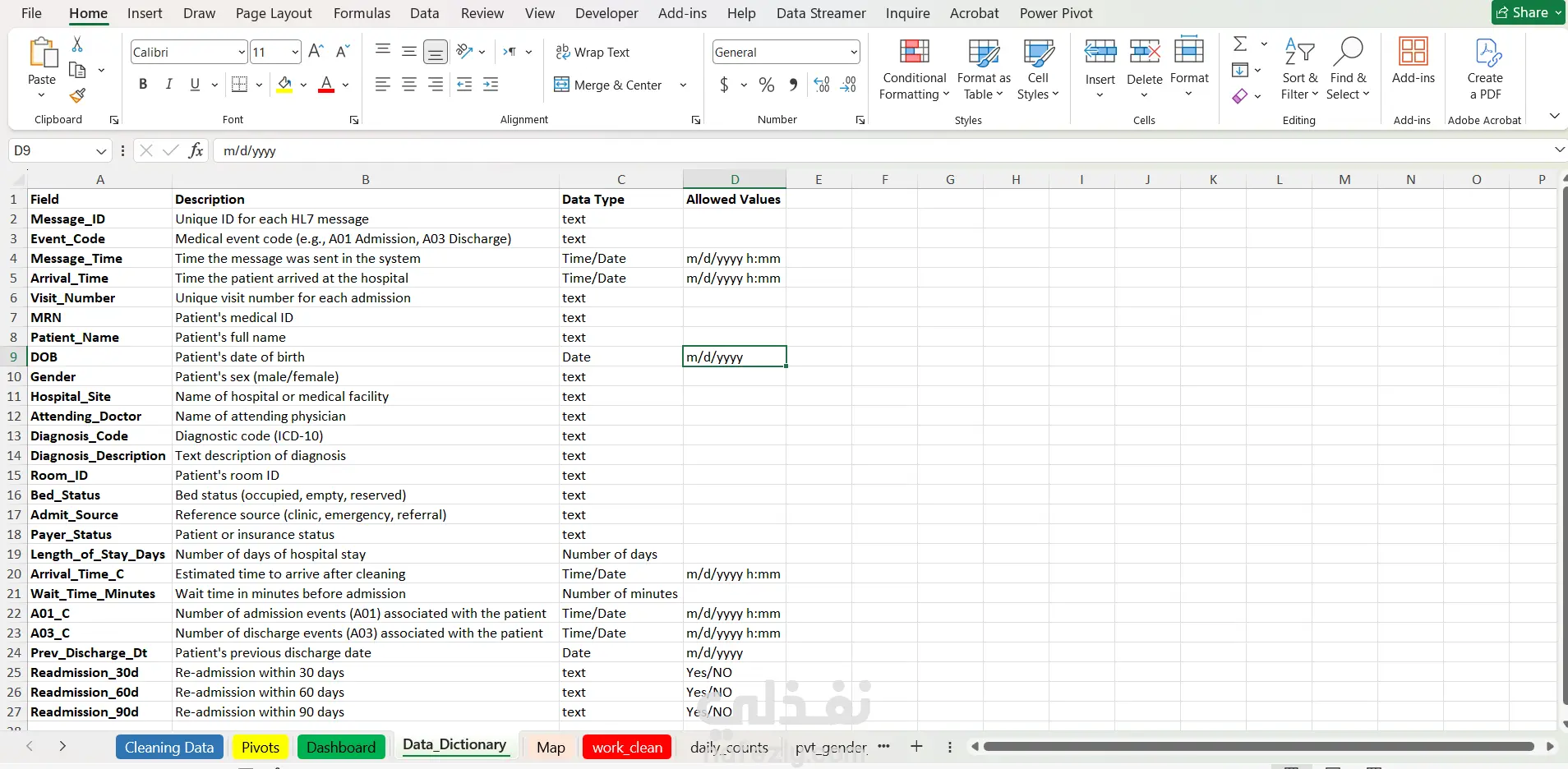Toggle Bold formatting
Viewport: 1568px width, 769px height.
pos(143,85)
